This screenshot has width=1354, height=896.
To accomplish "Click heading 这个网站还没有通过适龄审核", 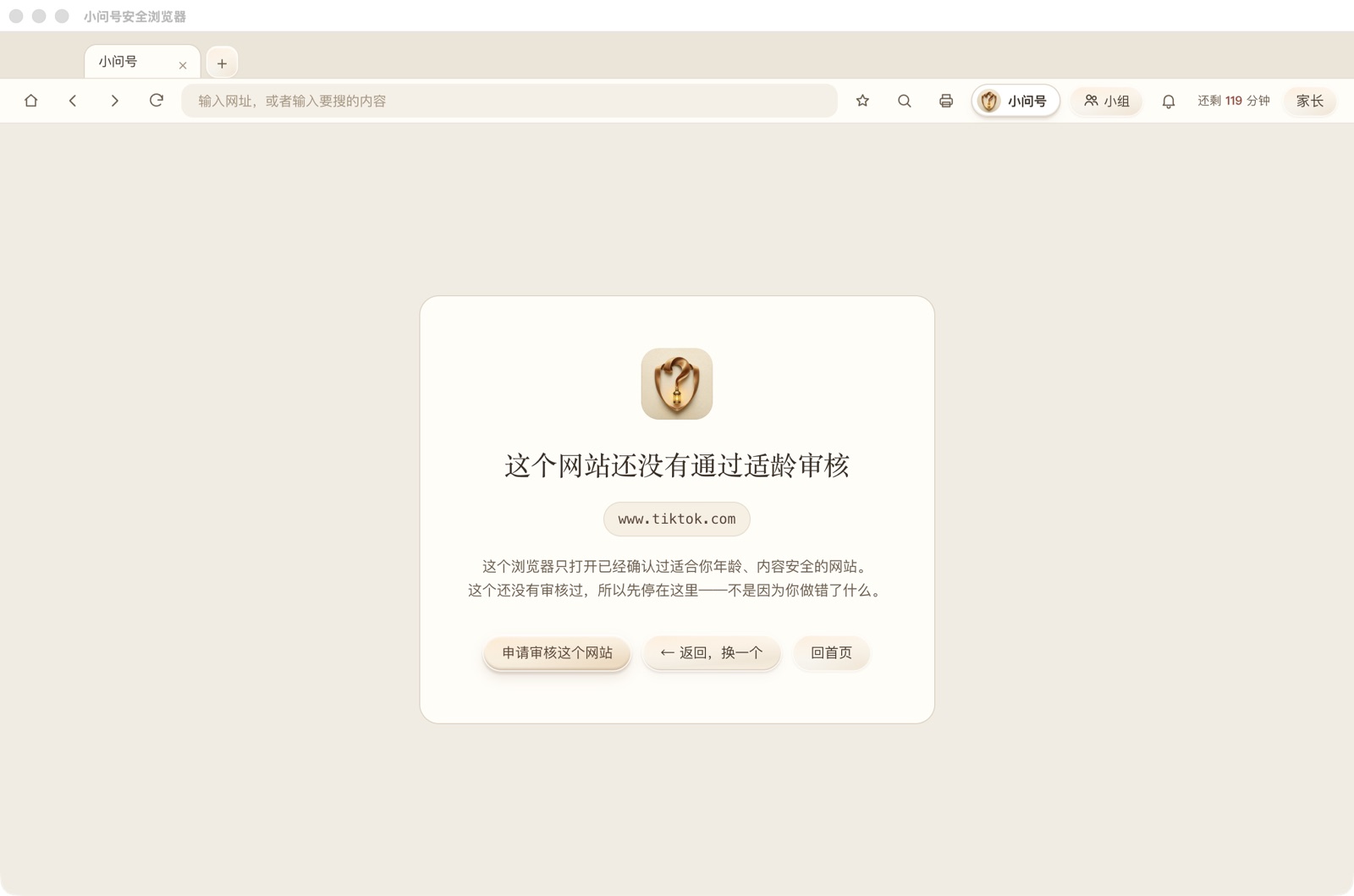I will pos(677,465).
